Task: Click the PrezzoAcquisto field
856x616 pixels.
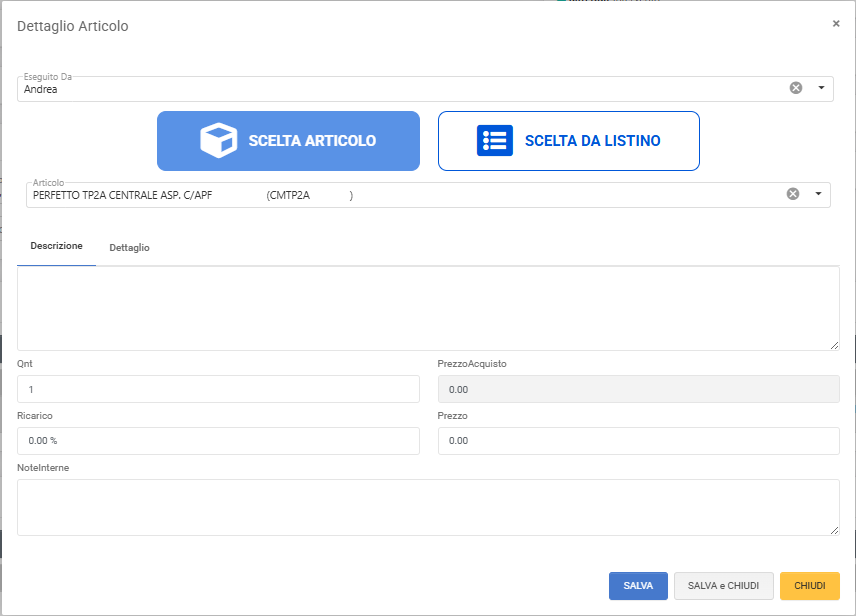Action: (x=639, y=389)
